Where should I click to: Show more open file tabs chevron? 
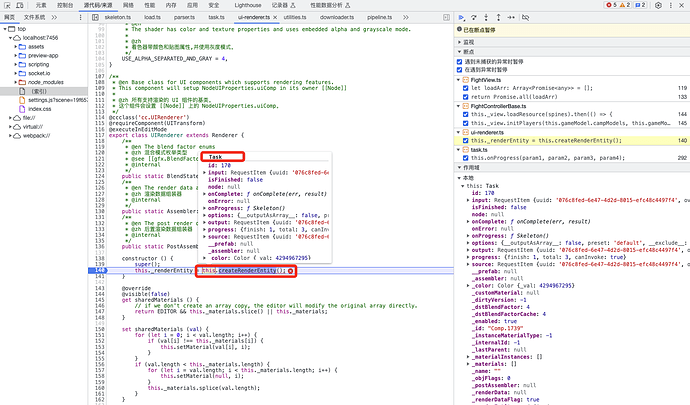(406, 17)
